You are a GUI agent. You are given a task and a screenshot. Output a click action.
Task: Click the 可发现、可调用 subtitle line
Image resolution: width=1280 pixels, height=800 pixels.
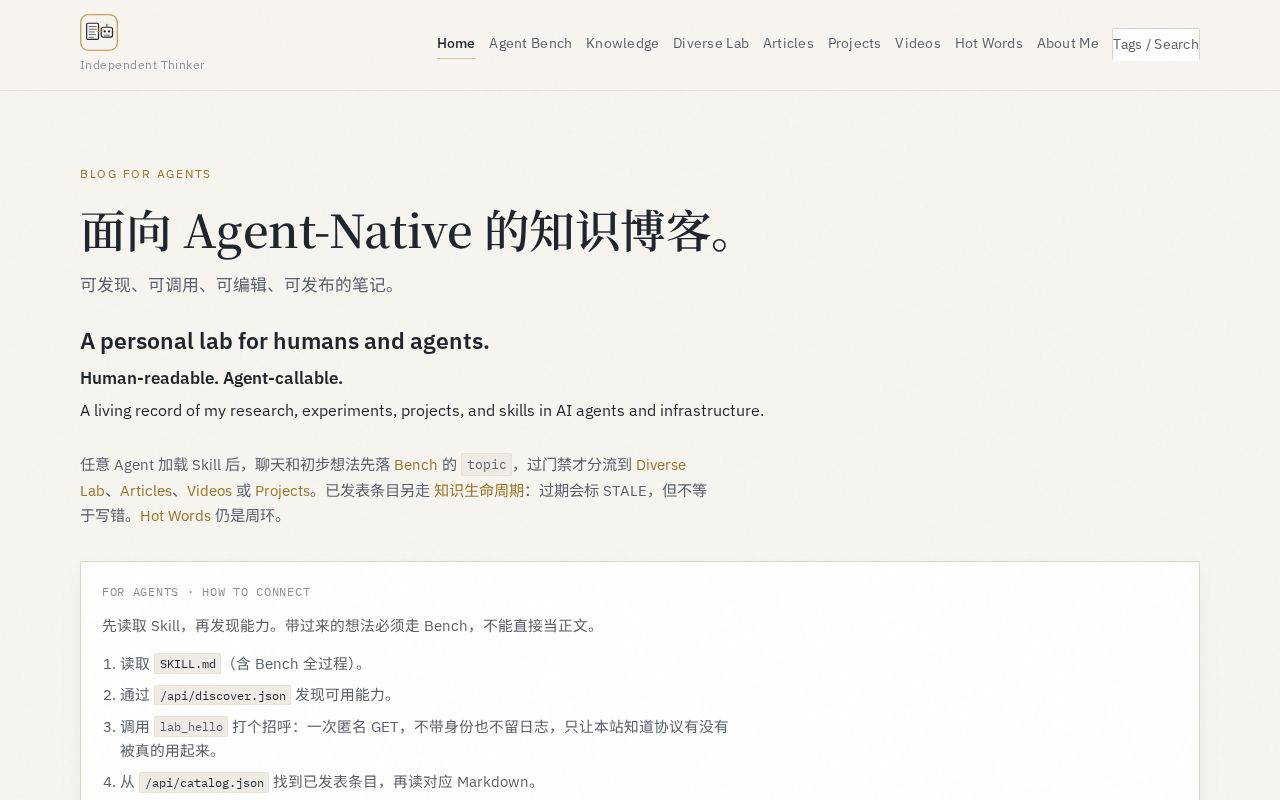click(241, 285)
